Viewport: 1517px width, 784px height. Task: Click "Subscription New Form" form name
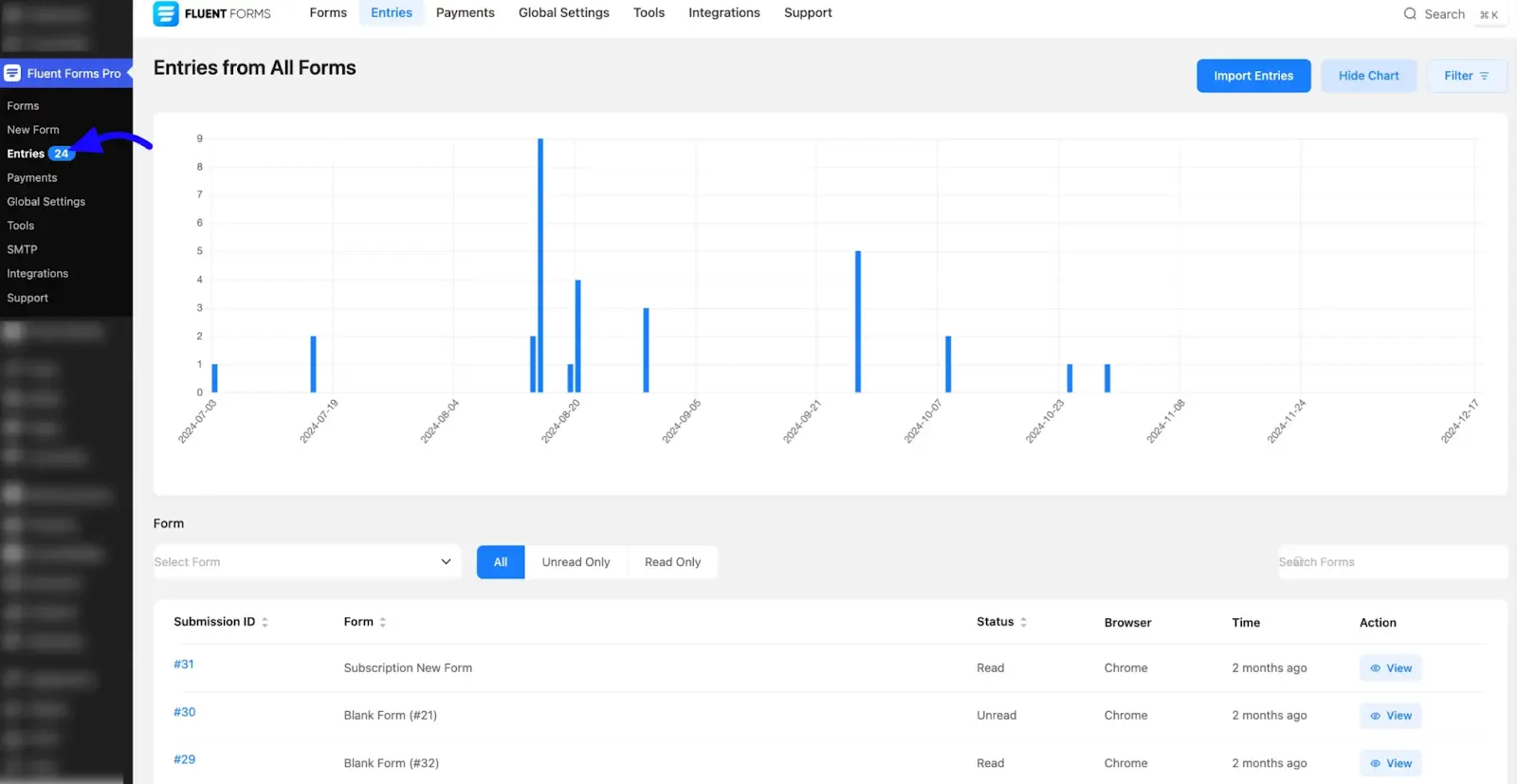408,668
